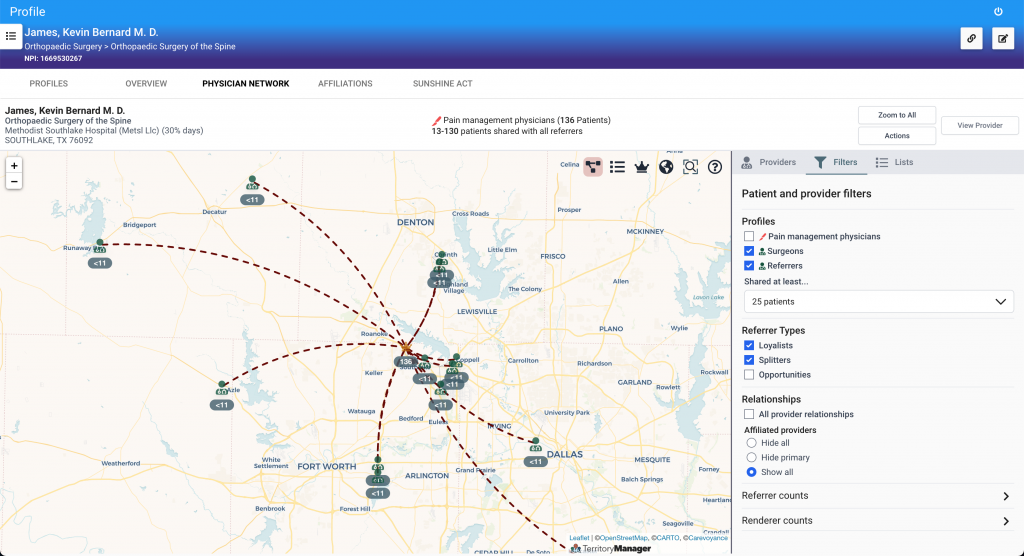Uncheck the Loyalists referrer type
Viewport: 1024px width, 556px height.
(x=749, y=346)
